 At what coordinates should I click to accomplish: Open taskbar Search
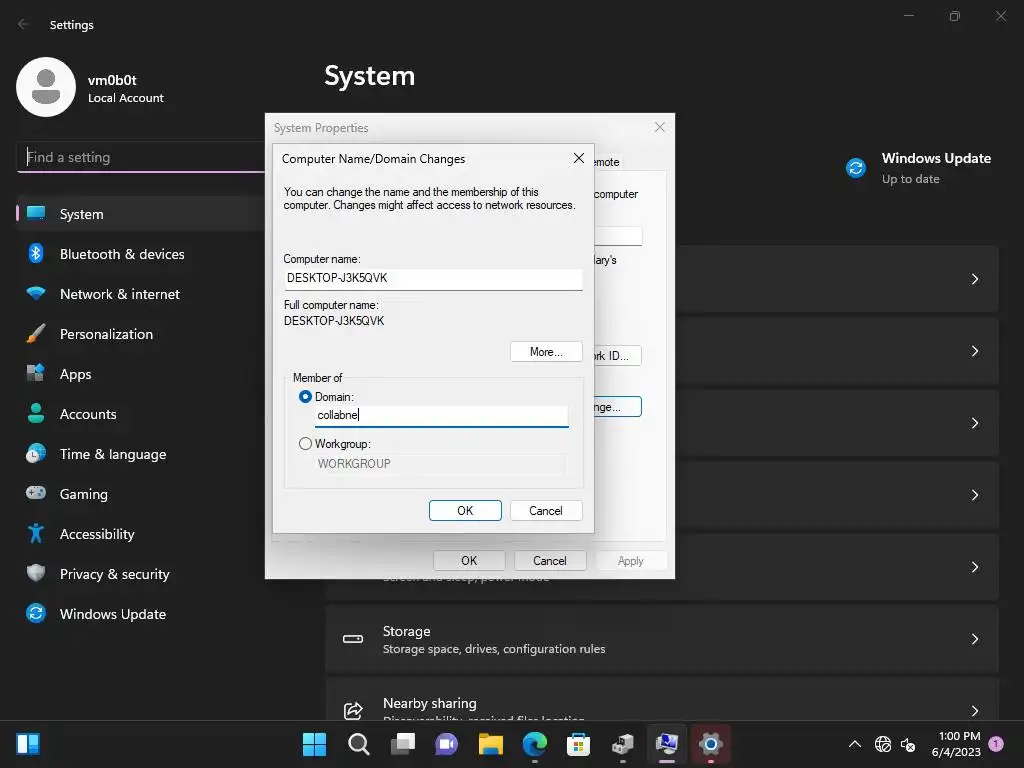[359, 744]
